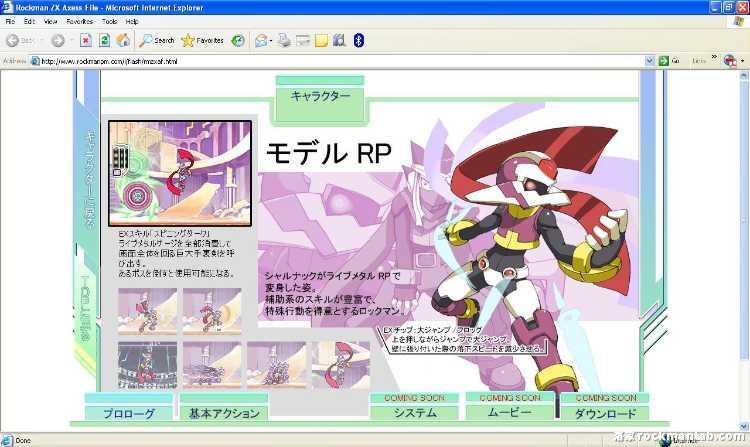Open the プロローグ section button
The width and height of the screenshot is (750, 447).
(129, 407)
